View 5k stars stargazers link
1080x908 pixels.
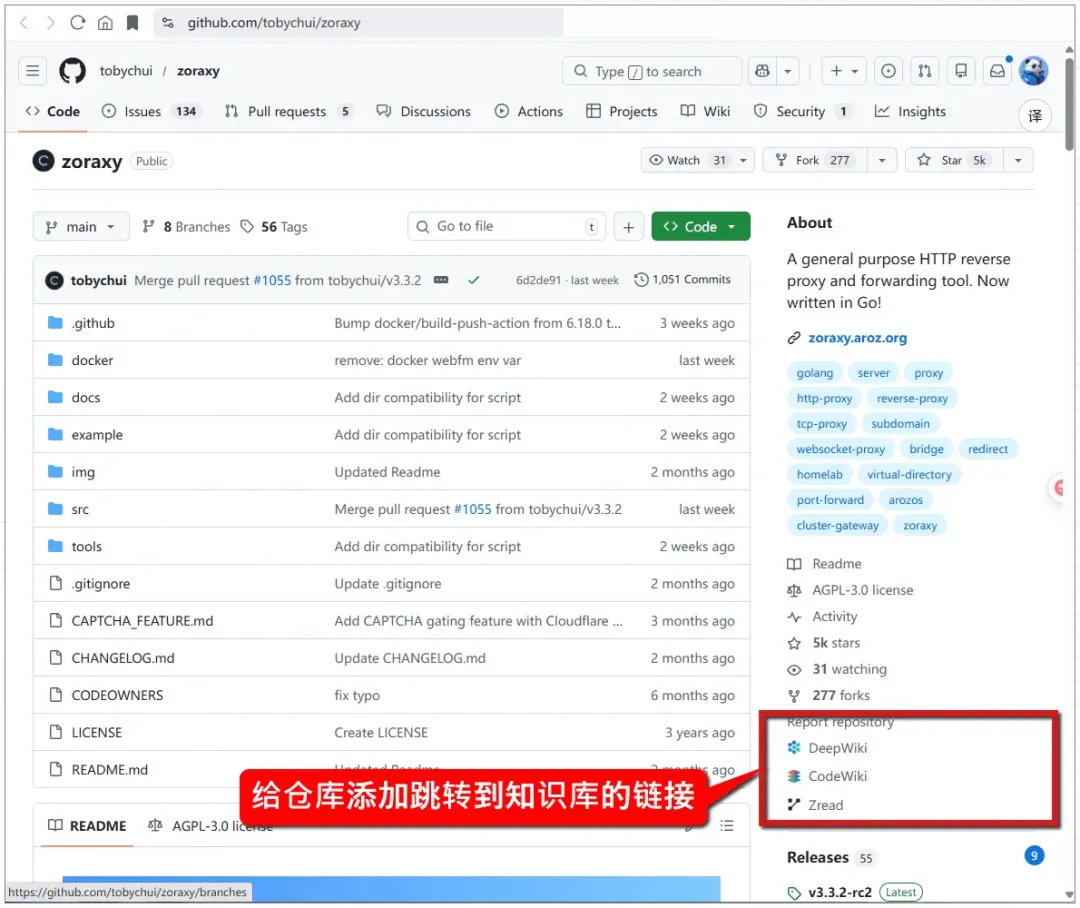click(x=835, y=643)
